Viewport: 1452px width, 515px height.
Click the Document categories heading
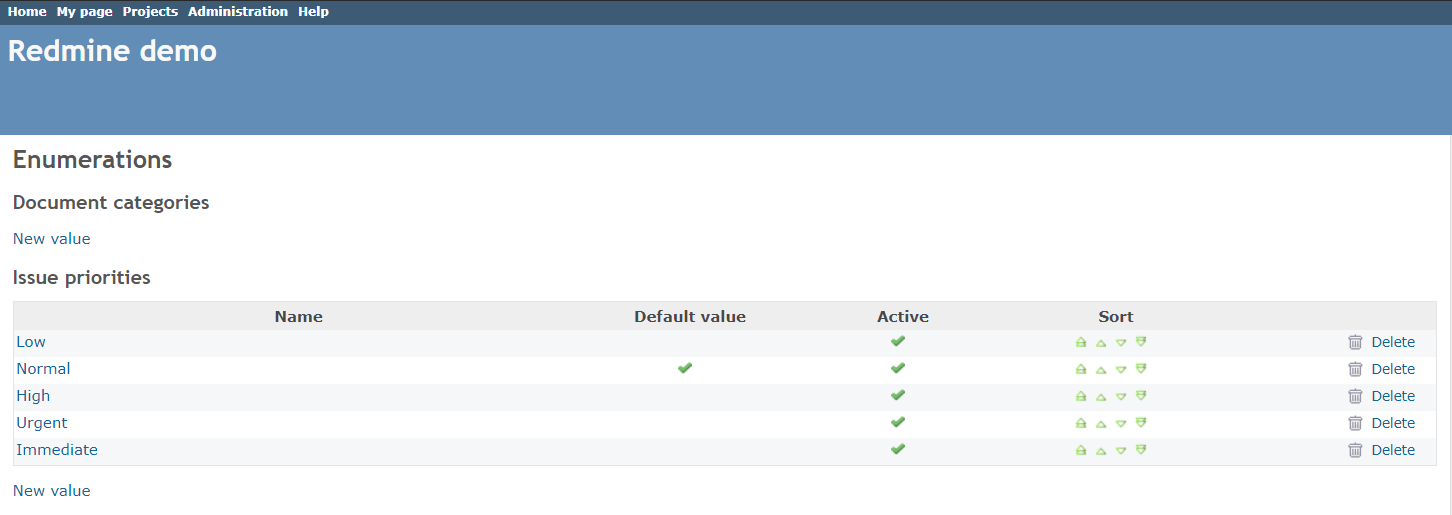coord(111,203)
